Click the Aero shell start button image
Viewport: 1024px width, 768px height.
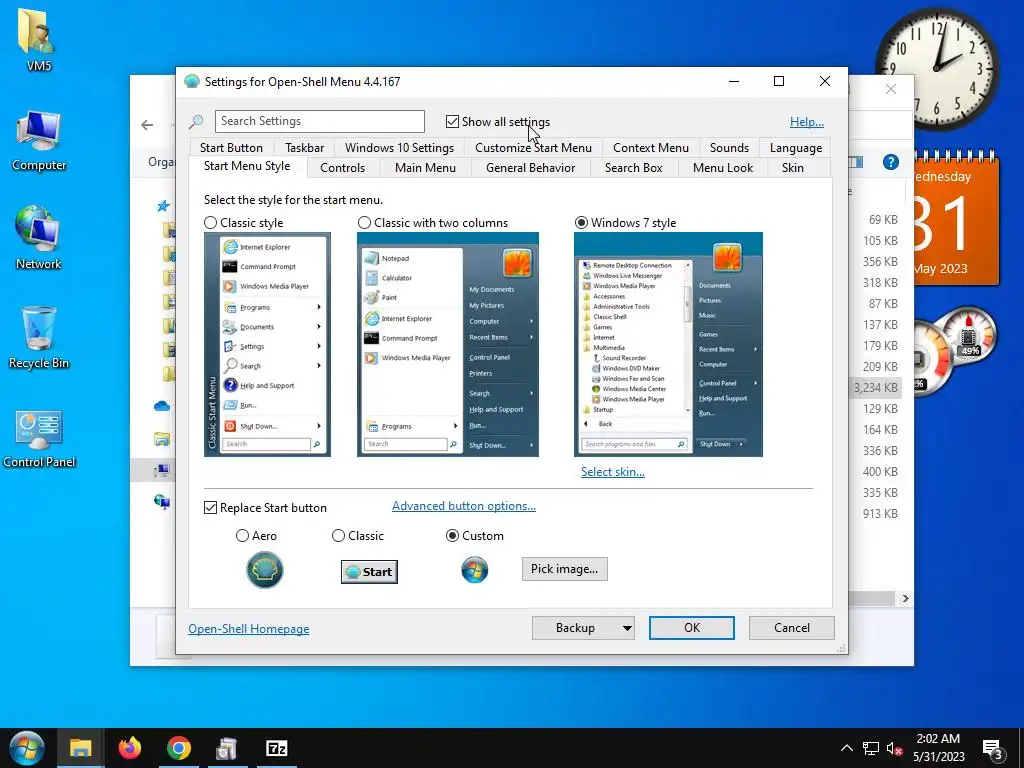tap(264, 569)
